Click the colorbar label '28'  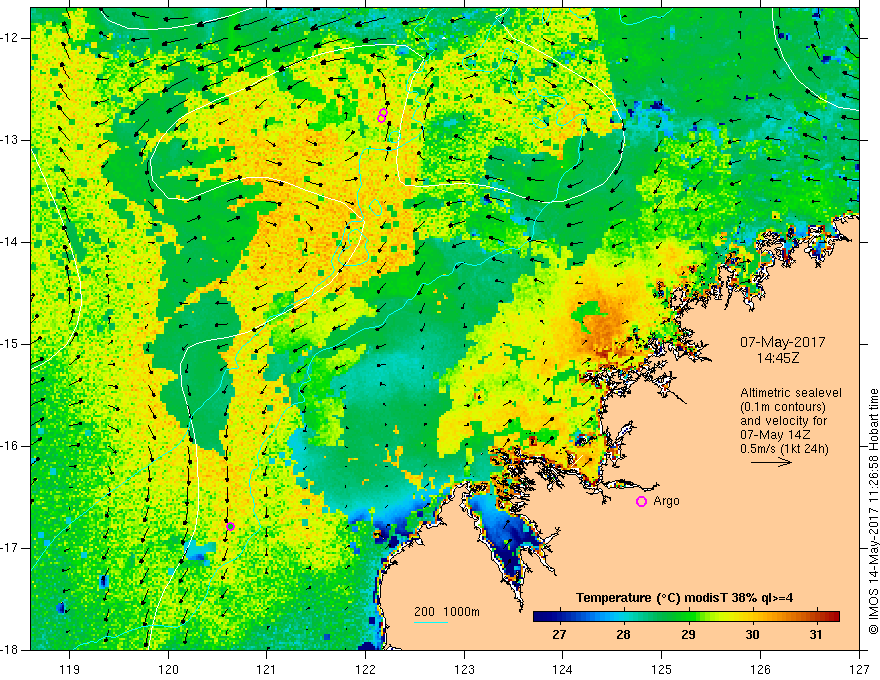click(623, 635)
